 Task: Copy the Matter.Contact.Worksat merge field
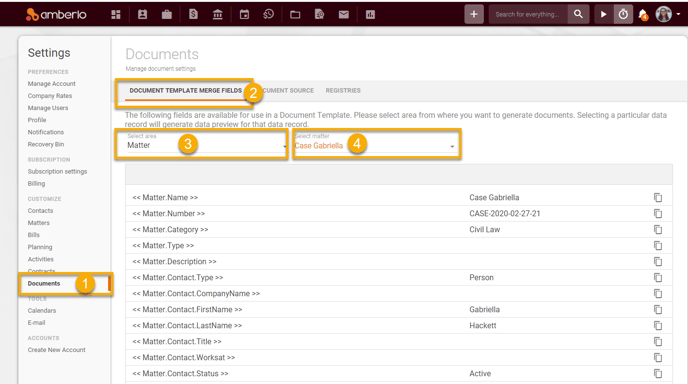click(658, 358)
